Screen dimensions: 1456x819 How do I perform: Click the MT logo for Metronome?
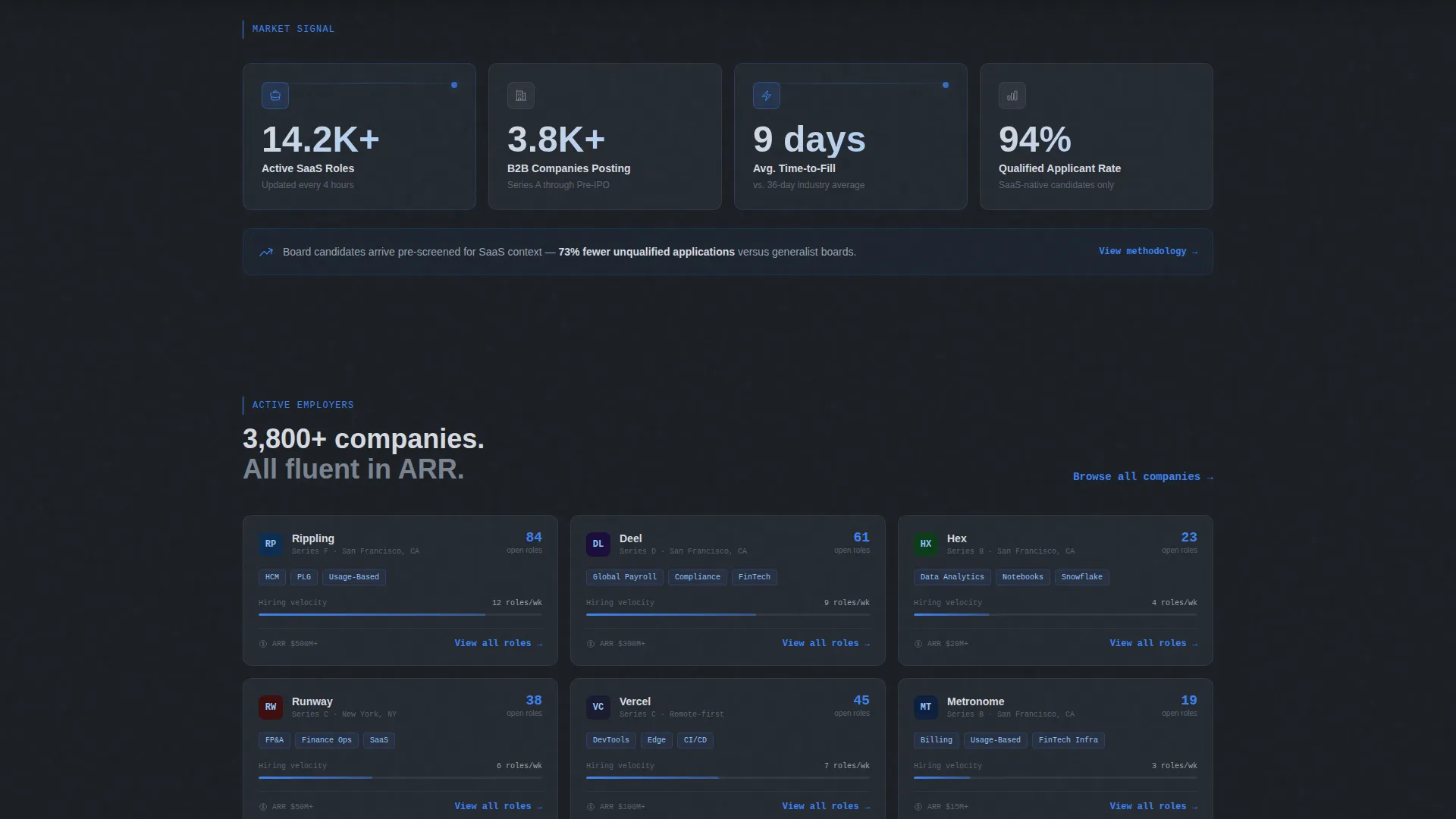point(926,707)
